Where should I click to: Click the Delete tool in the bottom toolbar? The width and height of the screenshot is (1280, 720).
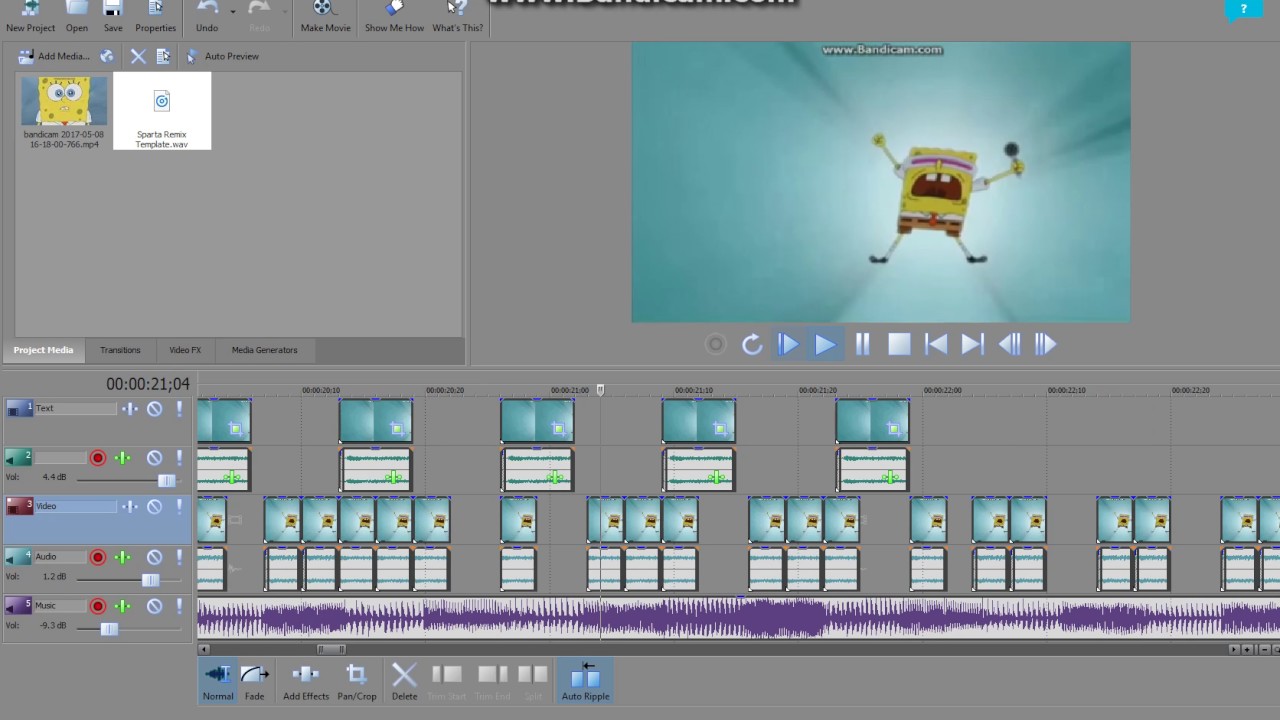tap(404, 681)
